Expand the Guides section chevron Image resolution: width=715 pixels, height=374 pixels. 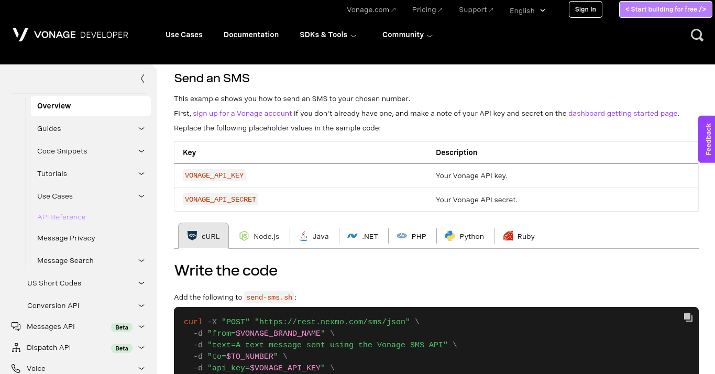click(141, 129)
